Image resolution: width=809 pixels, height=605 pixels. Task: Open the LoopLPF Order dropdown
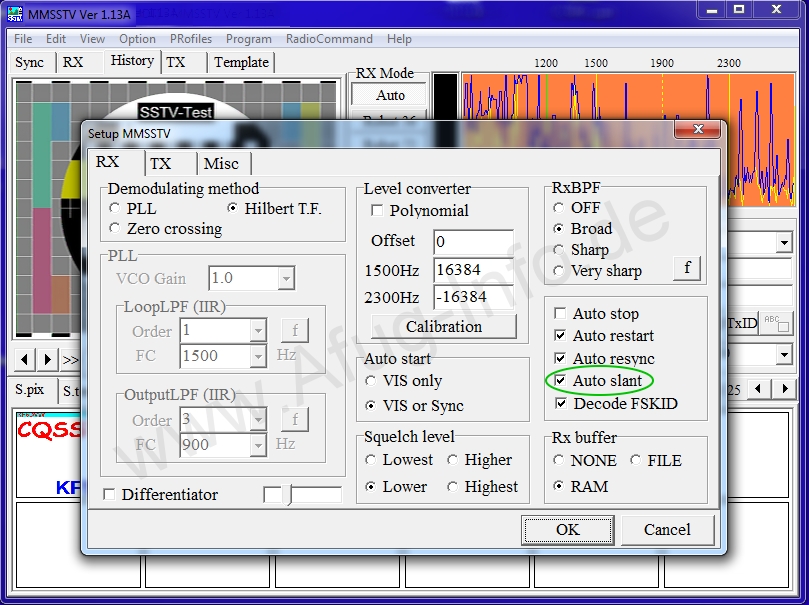point(258,331)
